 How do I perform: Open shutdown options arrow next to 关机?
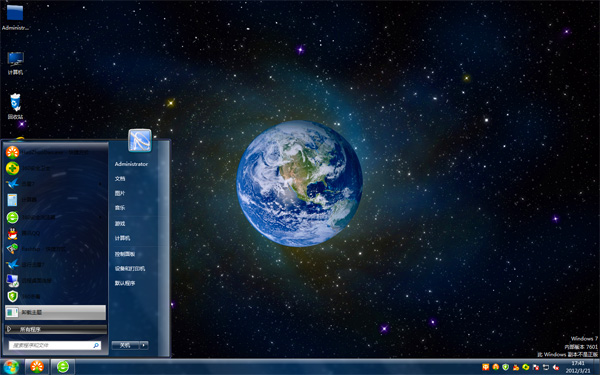(x=144, y=345)
